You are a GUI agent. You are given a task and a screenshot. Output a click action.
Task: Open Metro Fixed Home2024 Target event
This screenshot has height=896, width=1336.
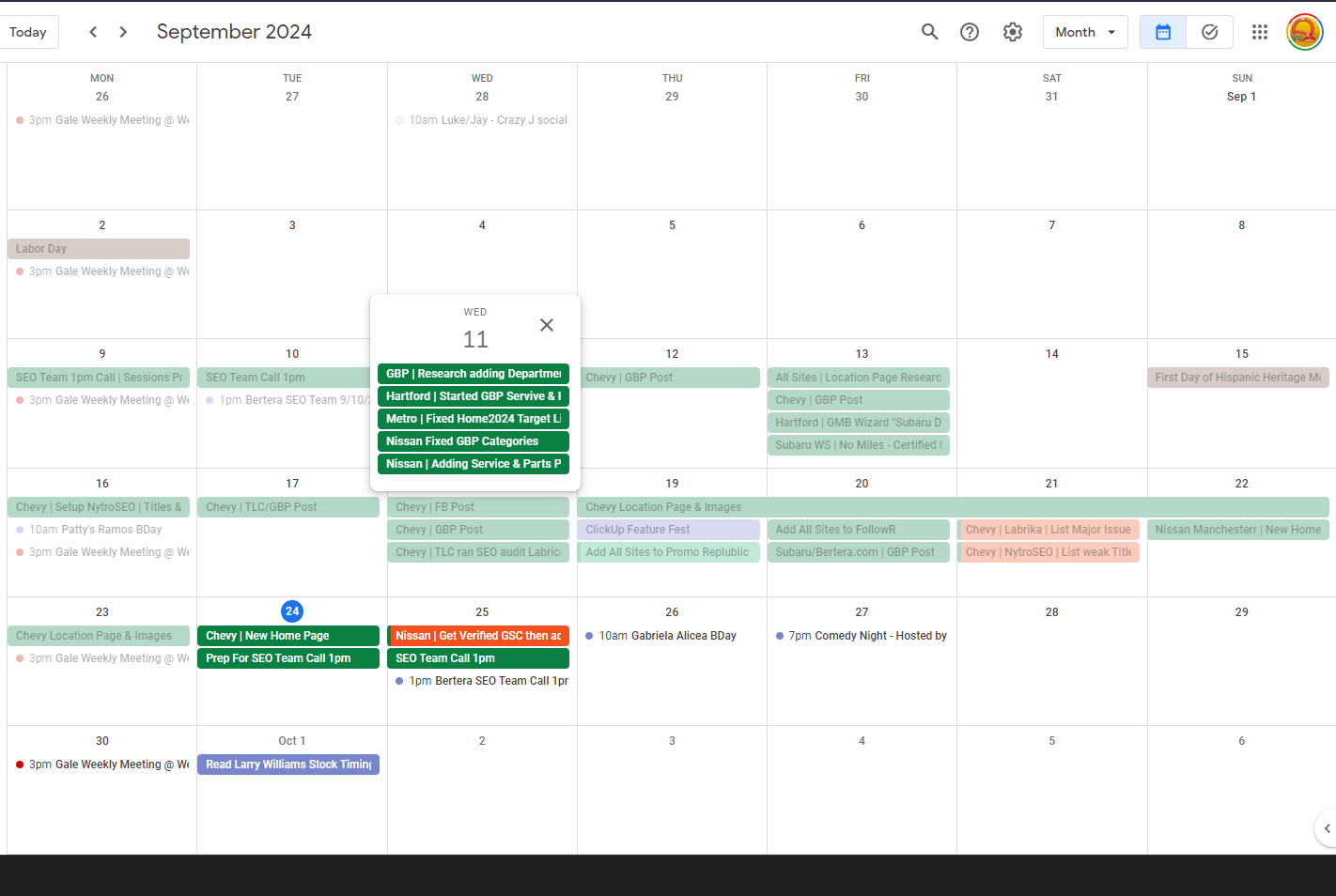(474, 419)
